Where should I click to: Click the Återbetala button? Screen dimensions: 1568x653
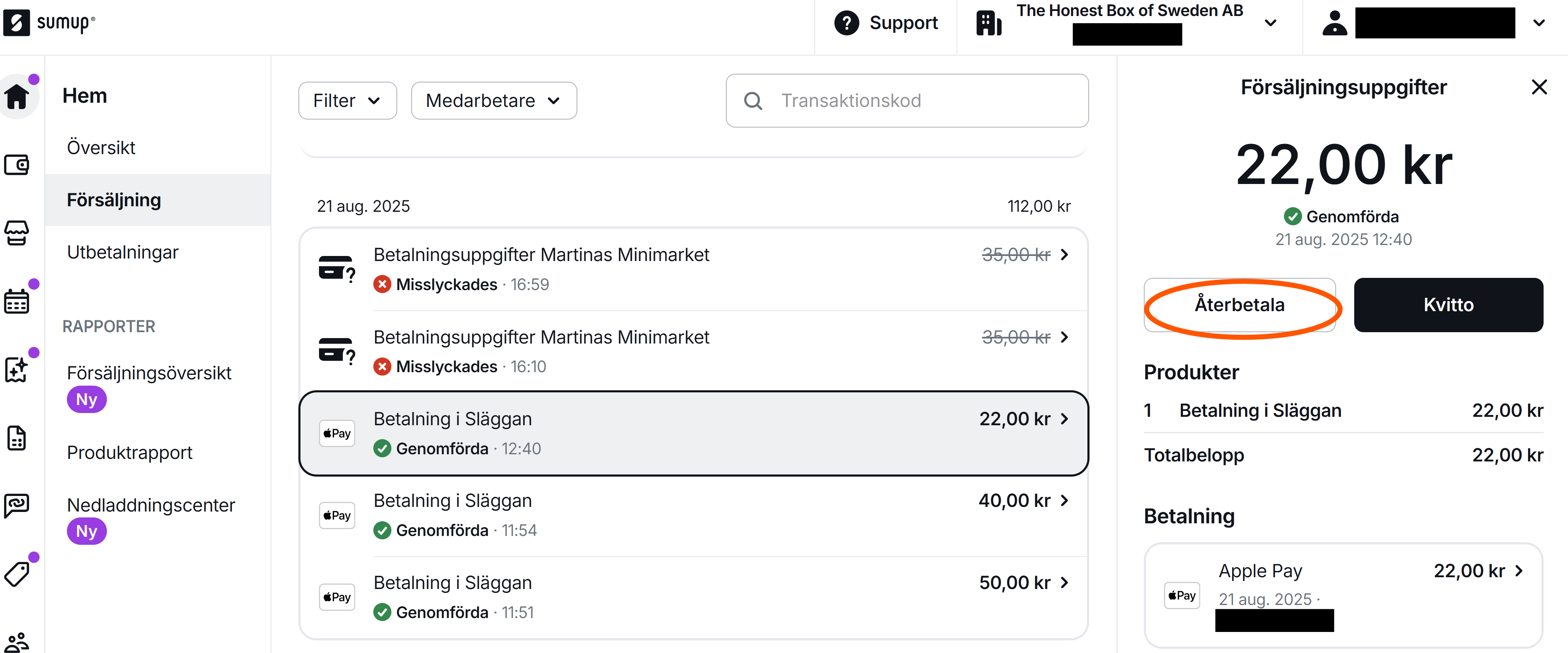click(x=1239, y=304)
